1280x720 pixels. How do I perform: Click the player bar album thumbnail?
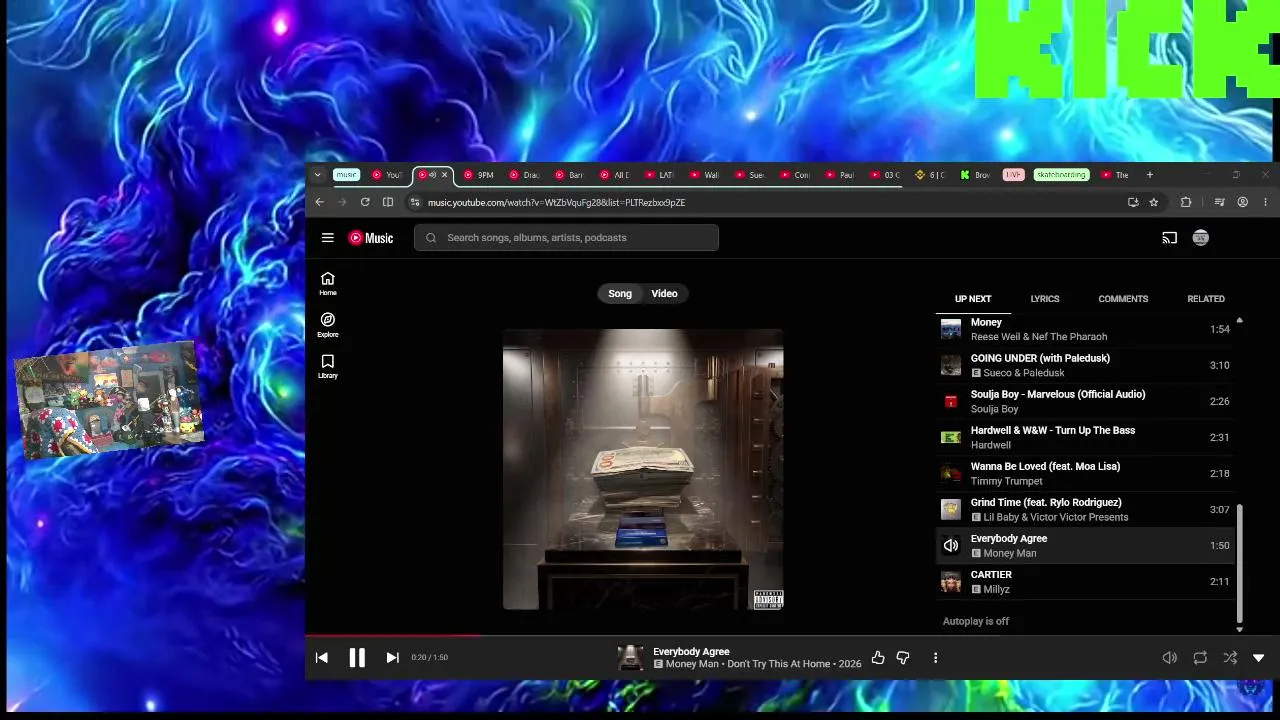point(631,657)
